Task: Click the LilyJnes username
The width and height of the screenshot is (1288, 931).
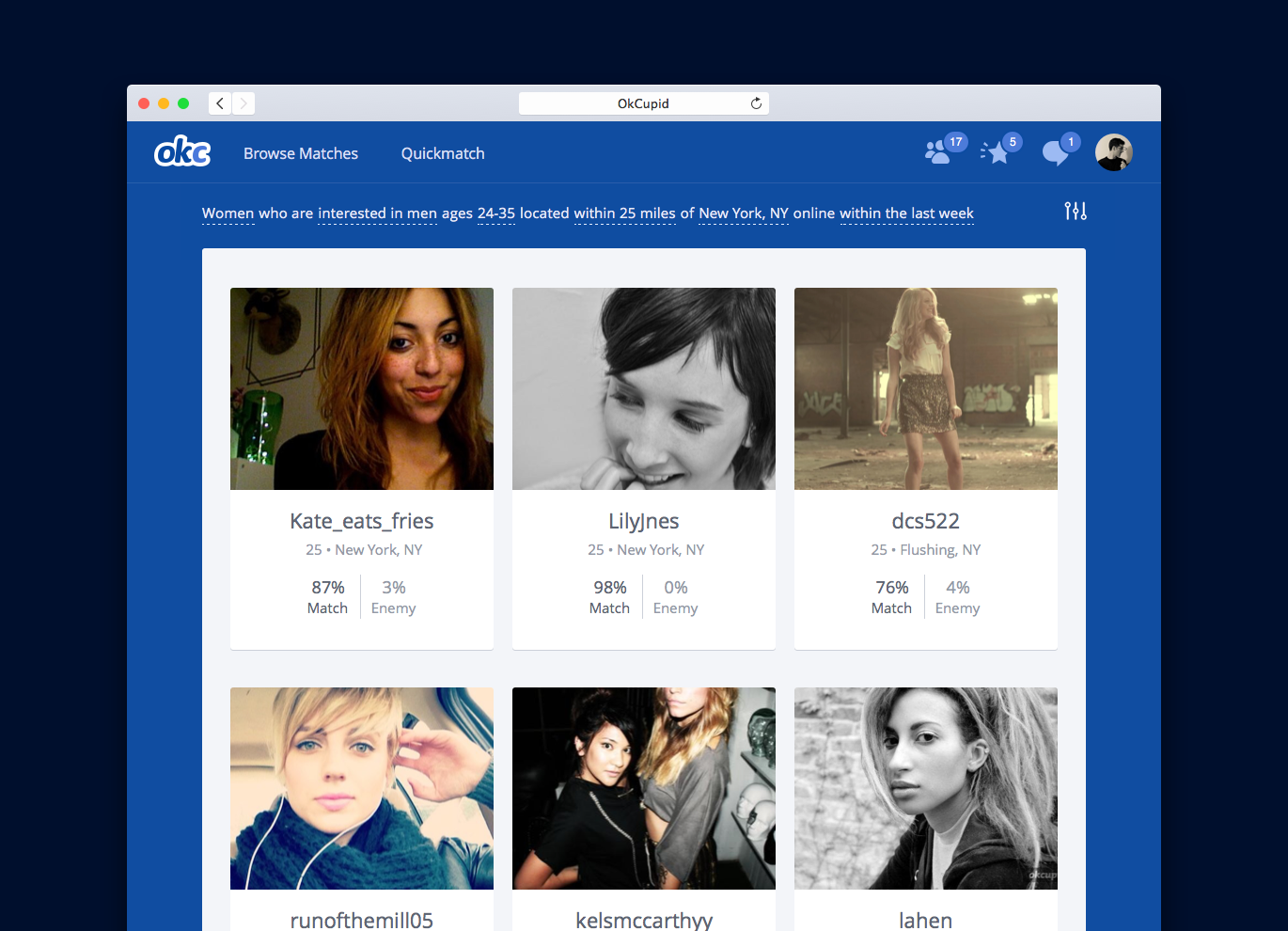Action: pos(644,521)
